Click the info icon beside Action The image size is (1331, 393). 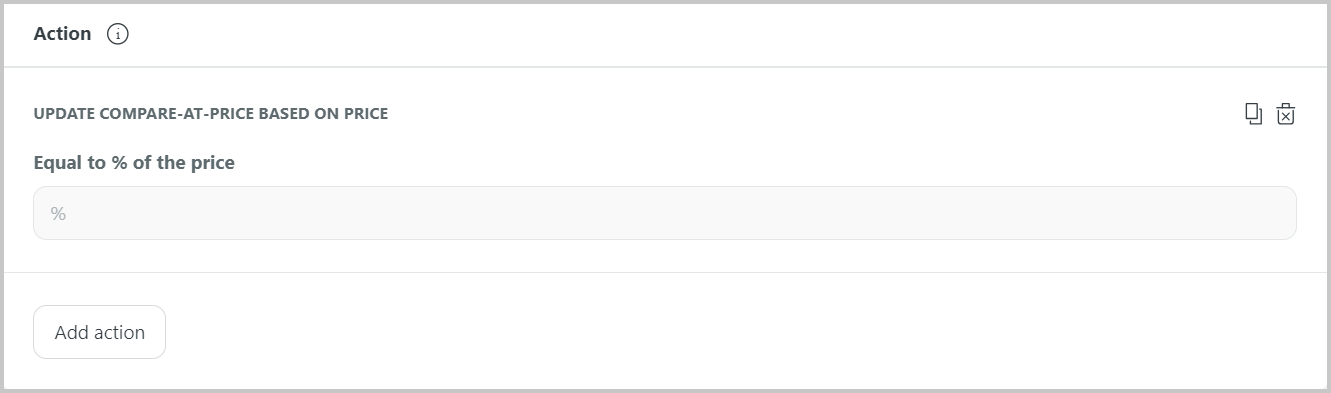(118, 34)
